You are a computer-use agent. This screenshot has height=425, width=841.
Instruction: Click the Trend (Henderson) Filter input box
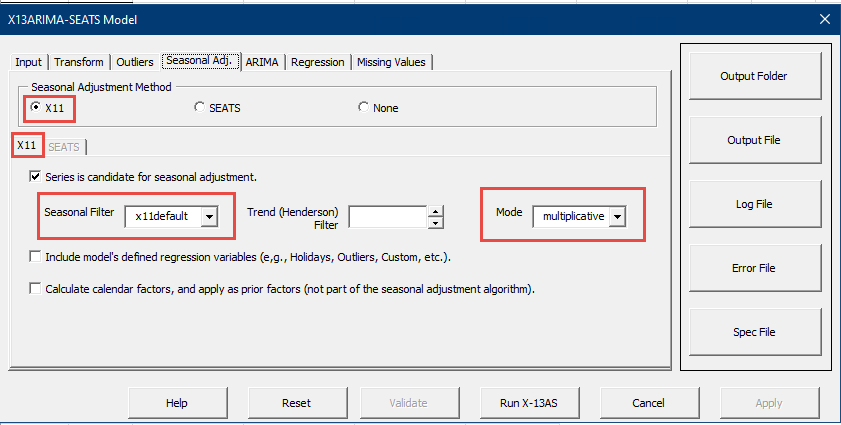pyautogui.click(x=388, y=217)
